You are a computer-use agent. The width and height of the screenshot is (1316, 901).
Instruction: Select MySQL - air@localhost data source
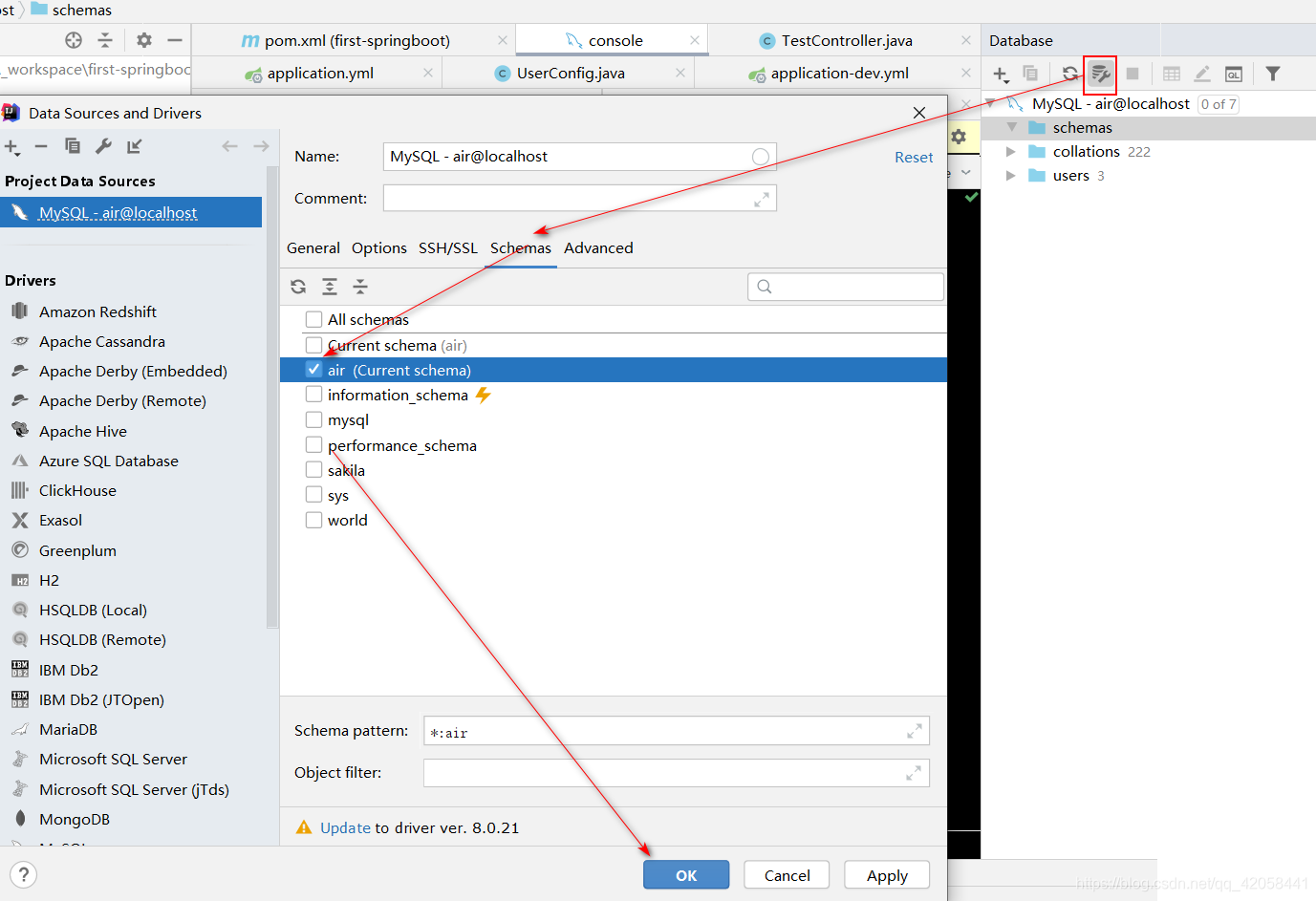point(131,212)
